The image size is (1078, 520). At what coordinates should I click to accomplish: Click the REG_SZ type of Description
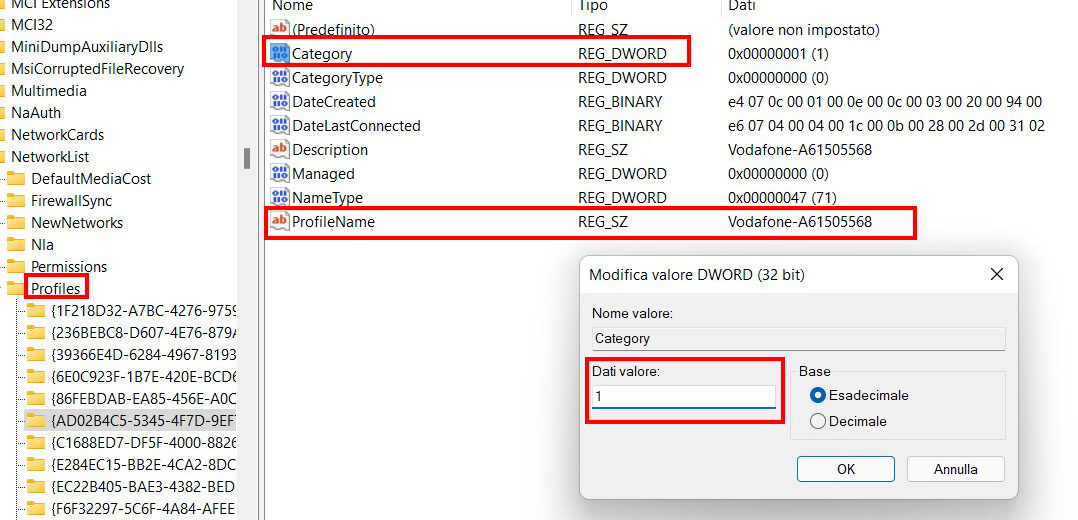click(603, 149)
